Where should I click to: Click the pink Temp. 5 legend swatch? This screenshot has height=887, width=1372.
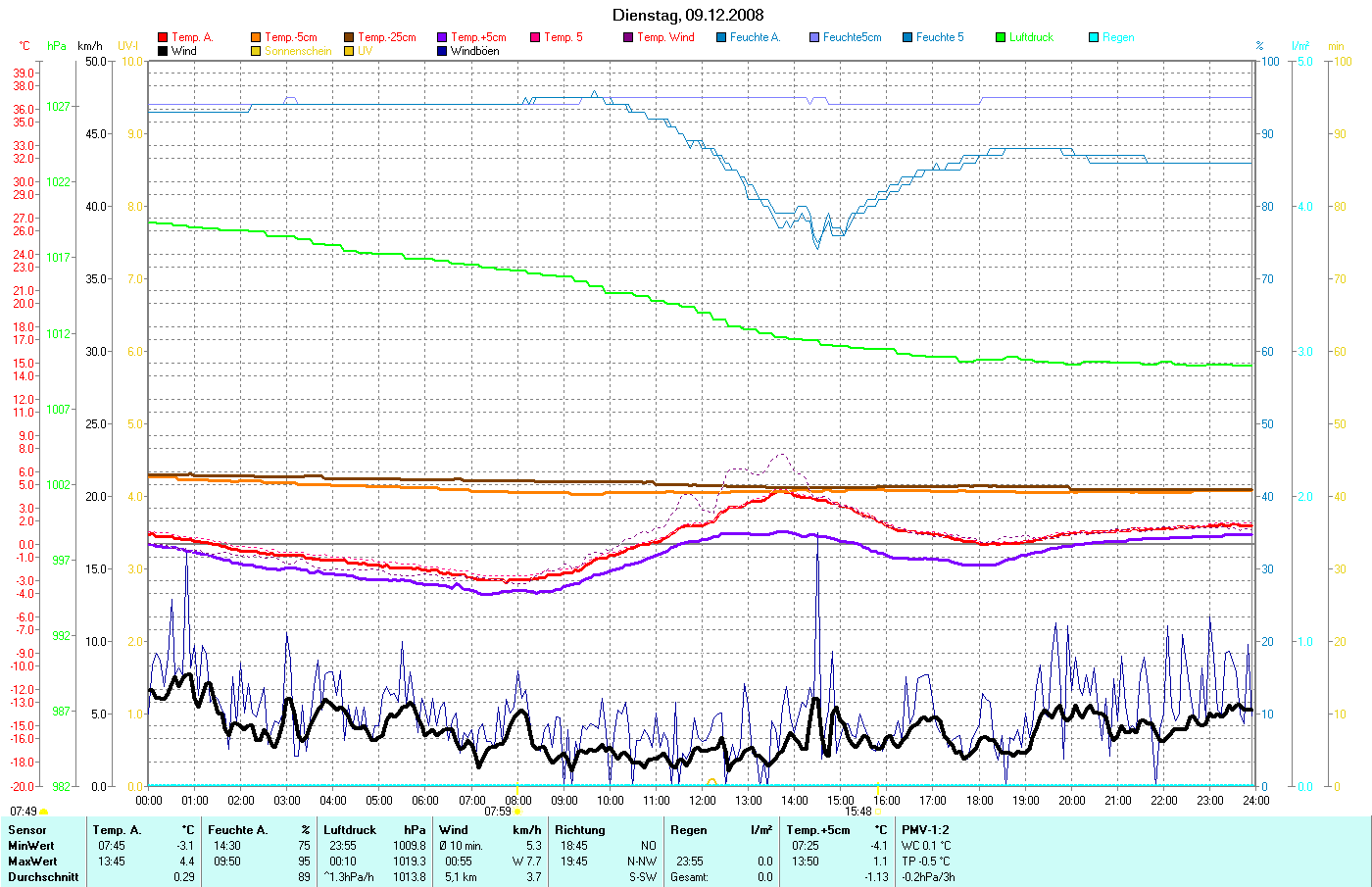(x=535, y=37)
